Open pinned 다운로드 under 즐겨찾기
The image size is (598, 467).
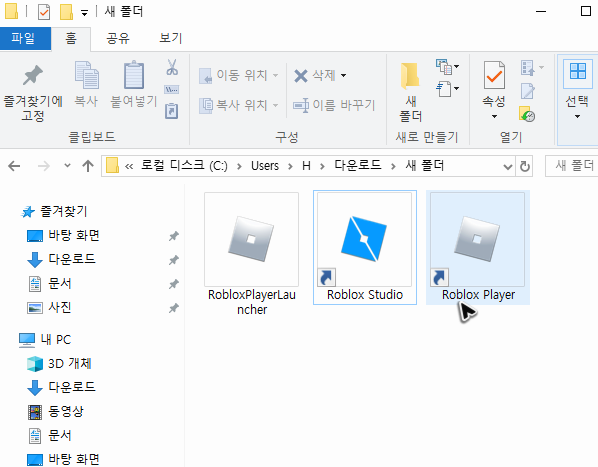[x=61, y=260]
